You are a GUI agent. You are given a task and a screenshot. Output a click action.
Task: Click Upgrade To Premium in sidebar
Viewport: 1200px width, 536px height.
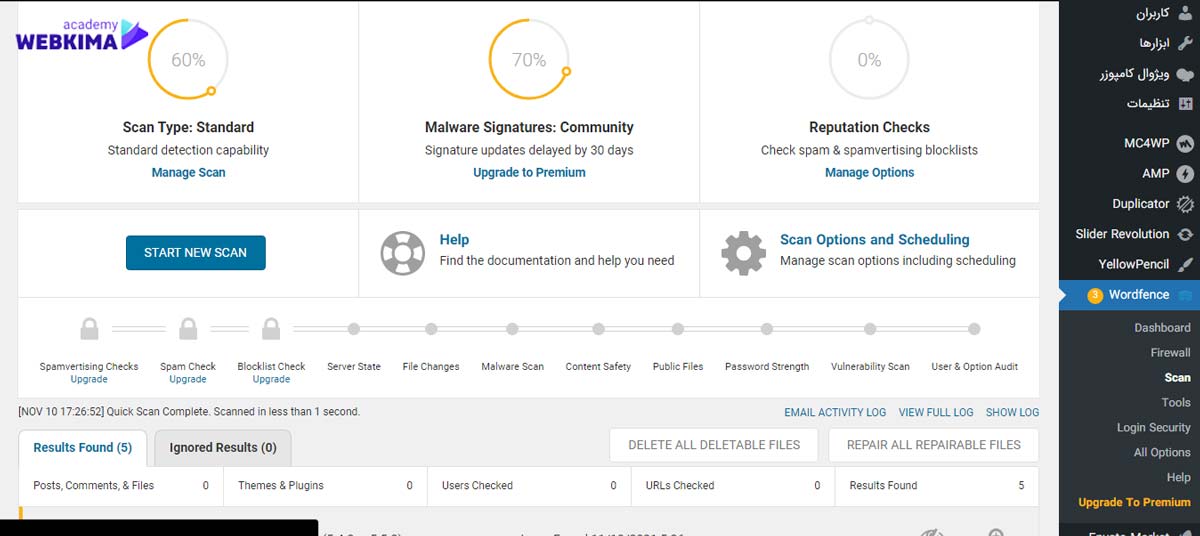click(x=1134, y=502)
